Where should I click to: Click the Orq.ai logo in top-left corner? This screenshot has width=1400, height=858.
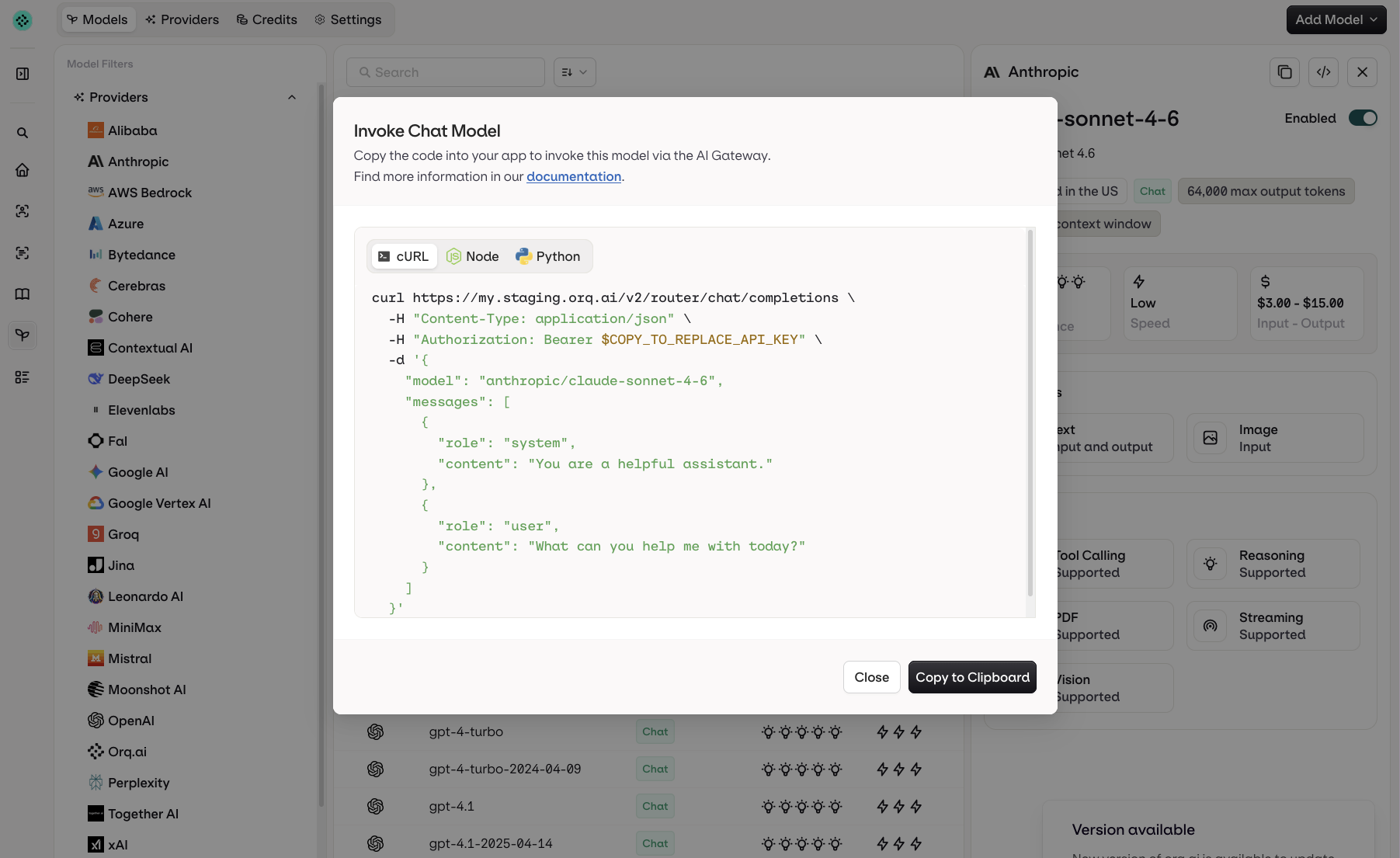pos(23,20)
